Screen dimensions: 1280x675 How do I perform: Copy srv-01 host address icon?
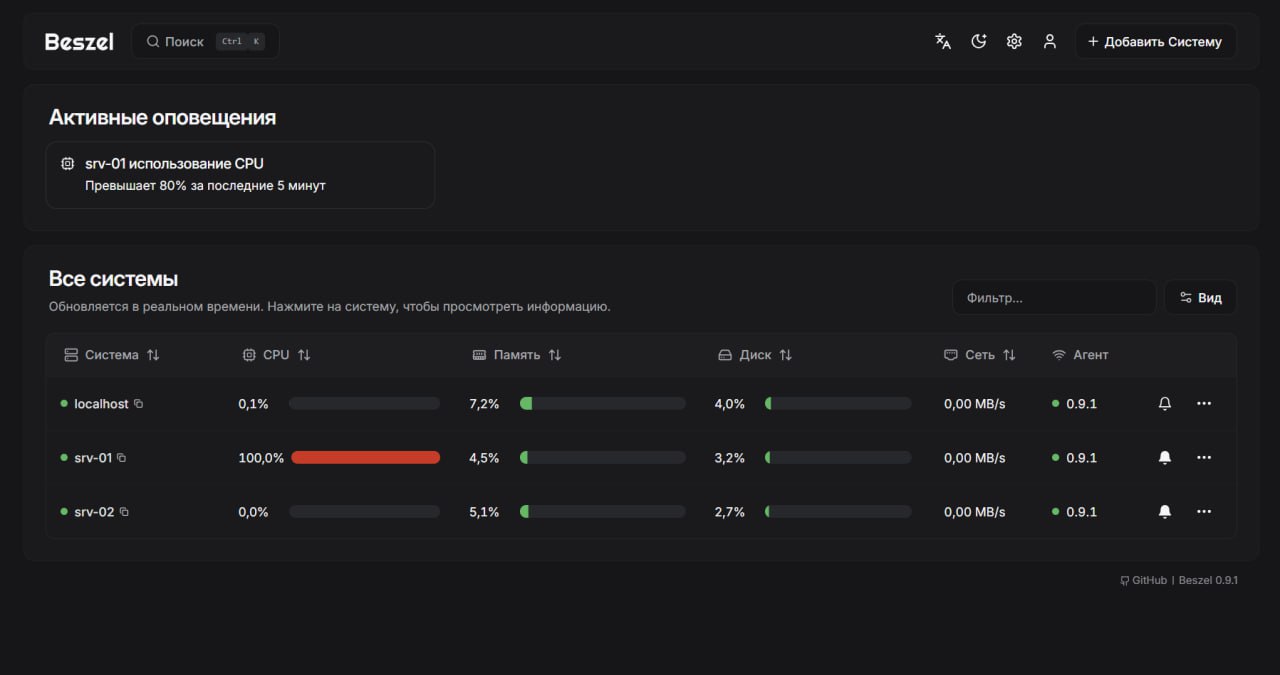point(122,458)
